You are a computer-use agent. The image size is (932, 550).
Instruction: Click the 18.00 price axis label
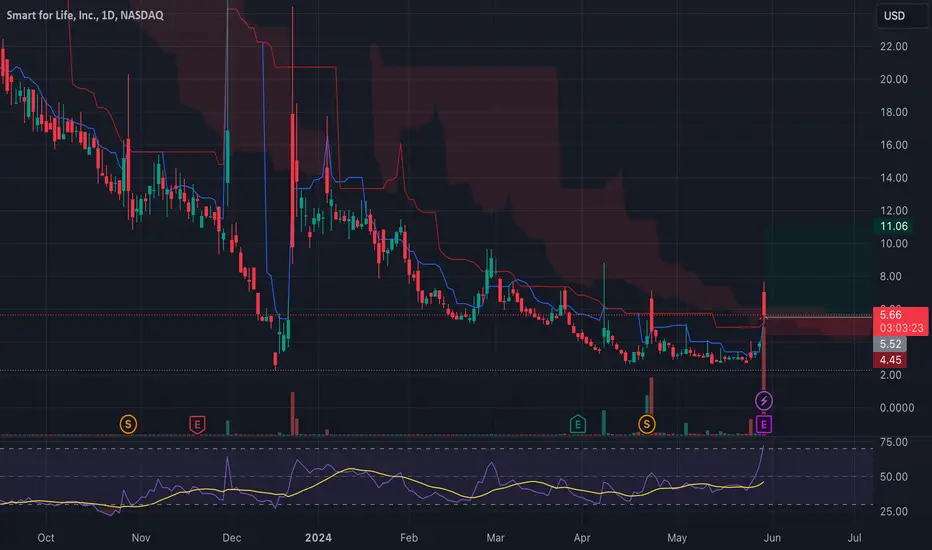click(894, 112)
